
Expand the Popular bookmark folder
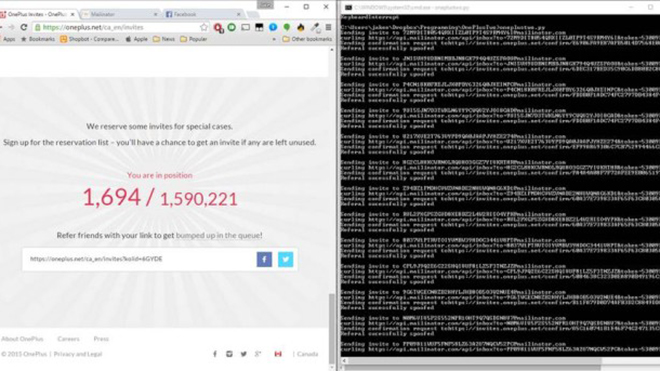[193, 39]
